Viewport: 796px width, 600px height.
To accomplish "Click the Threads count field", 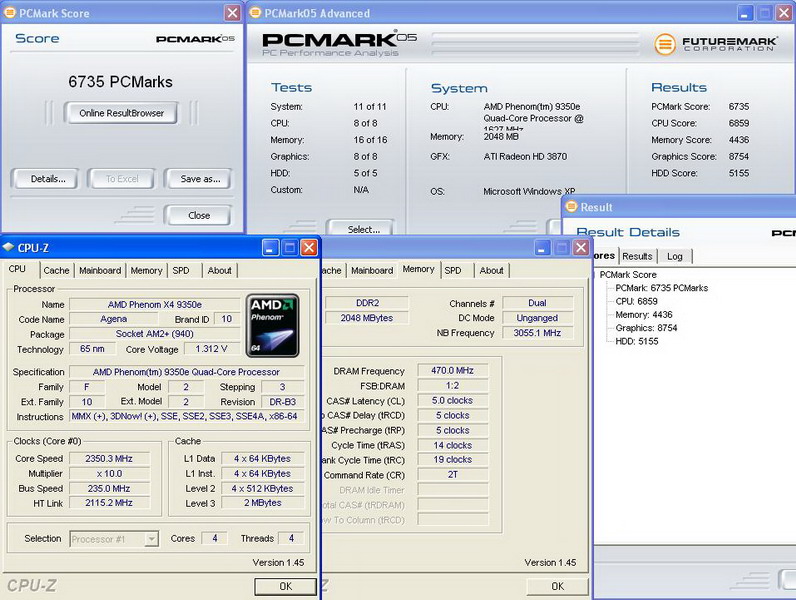I will [291, 539].
